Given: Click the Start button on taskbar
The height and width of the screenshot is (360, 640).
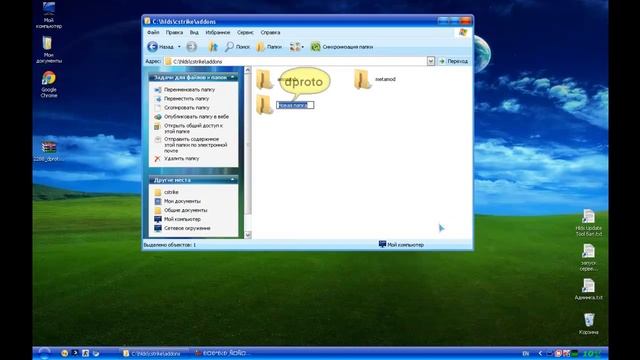Looking at the screenshot, I should click(x=44, y=353).
